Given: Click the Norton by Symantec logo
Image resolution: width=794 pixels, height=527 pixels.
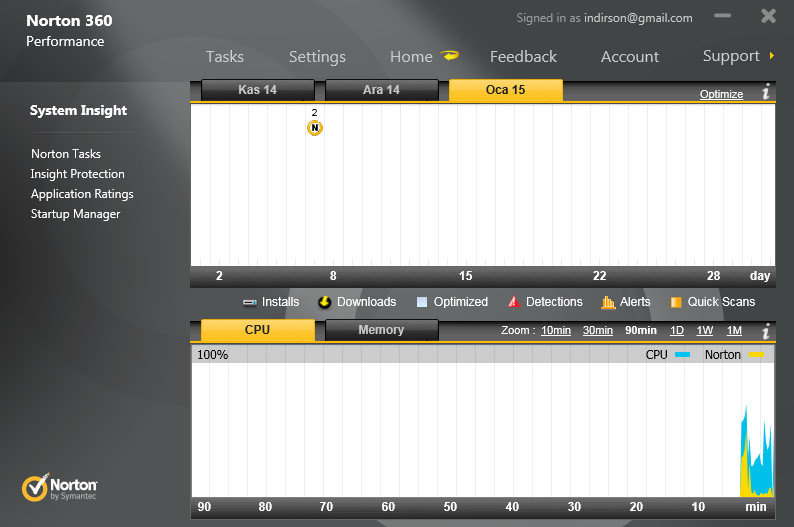Looking at the screenshot, I should [x=59, y=488].
